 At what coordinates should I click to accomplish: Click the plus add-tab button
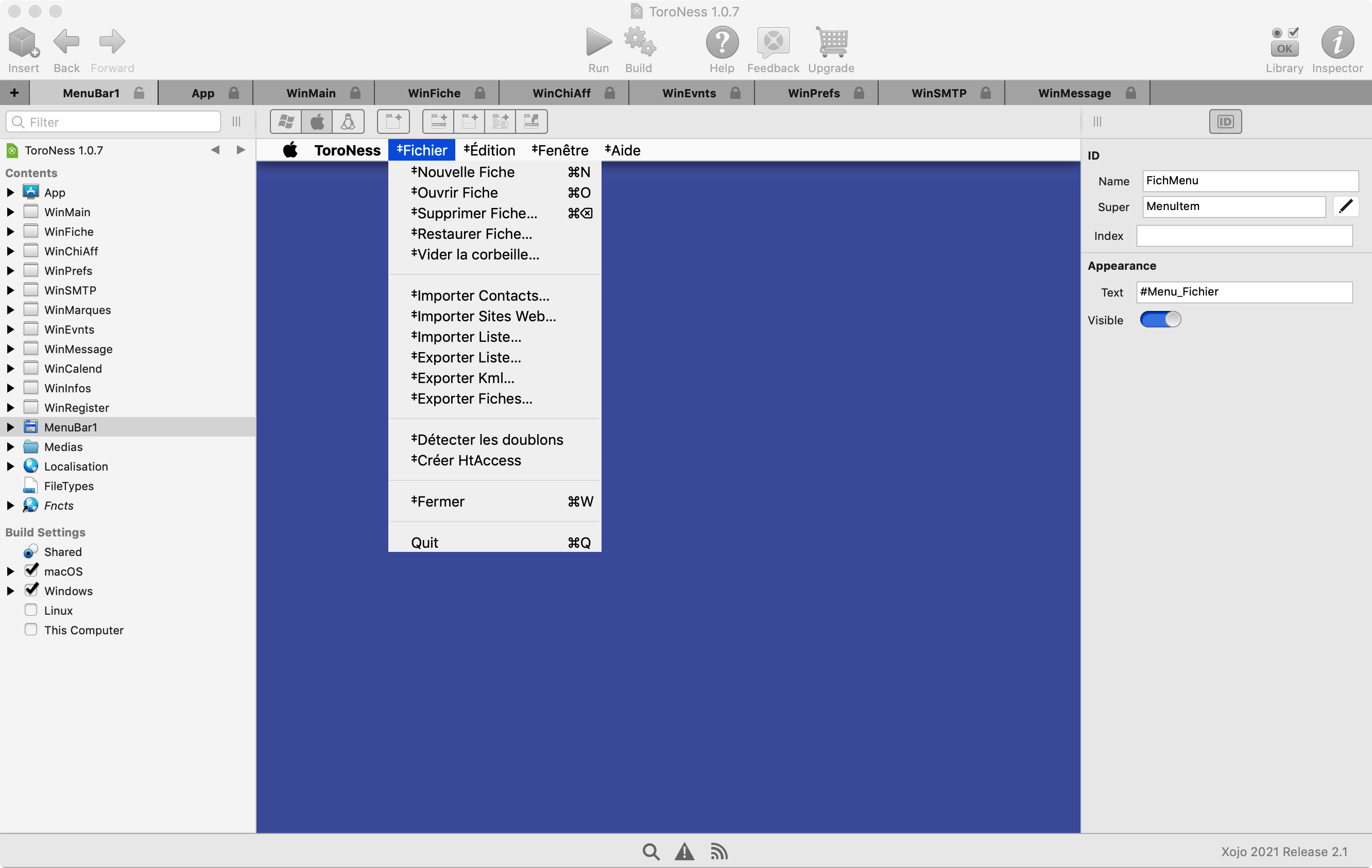14,93
